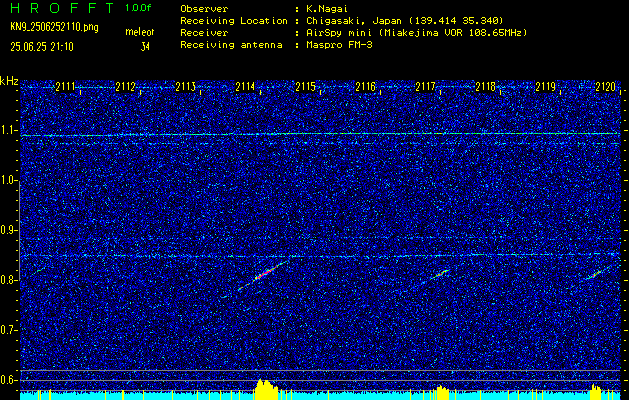Select filename KN9_2506252110.png

pyautogui.click(x=54, y=27)
